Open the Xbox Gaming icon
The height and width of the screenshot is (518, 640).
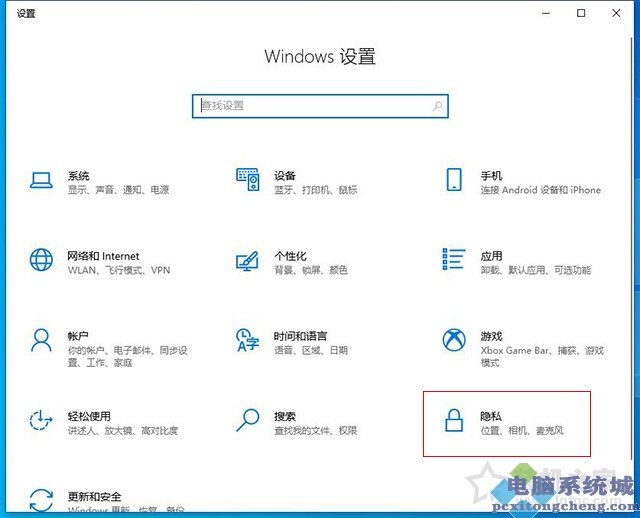coord(454,340)
